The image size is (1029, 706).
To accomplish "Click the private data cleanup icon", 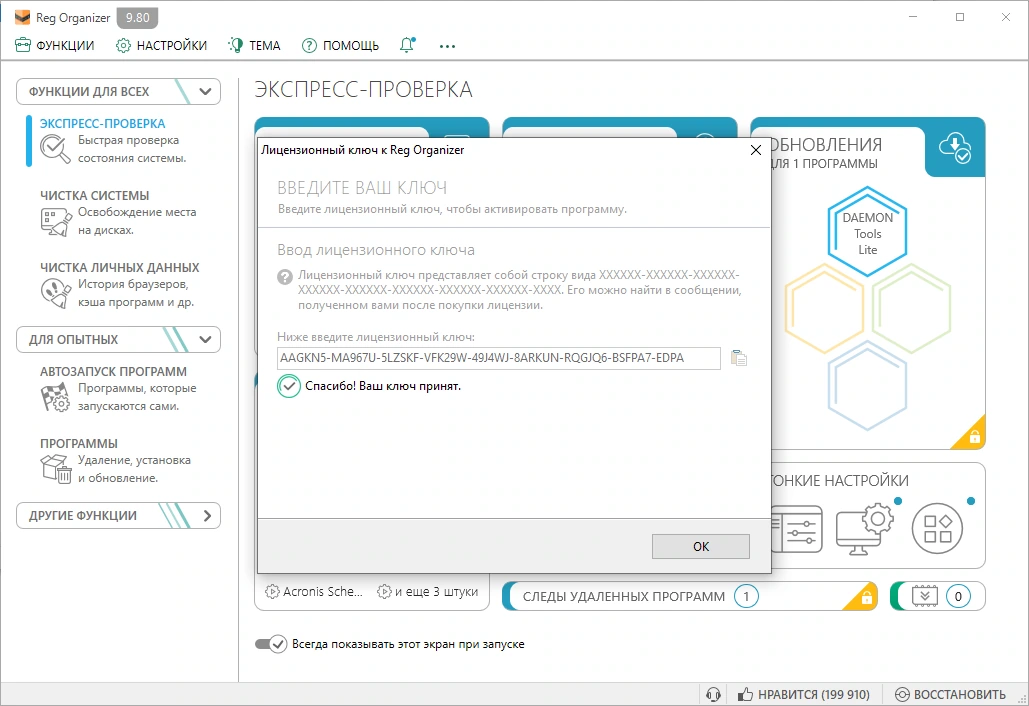I will [56, 293].
